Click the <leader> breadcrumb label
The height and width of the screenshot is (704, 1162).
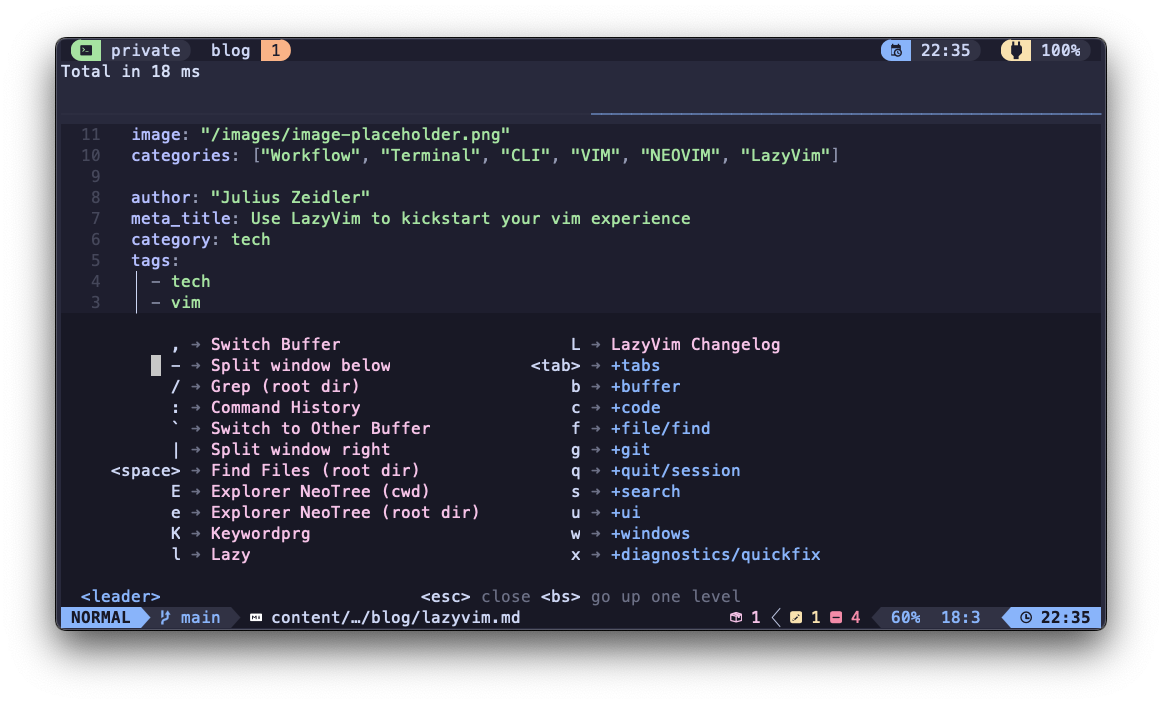tap(120, 597)
